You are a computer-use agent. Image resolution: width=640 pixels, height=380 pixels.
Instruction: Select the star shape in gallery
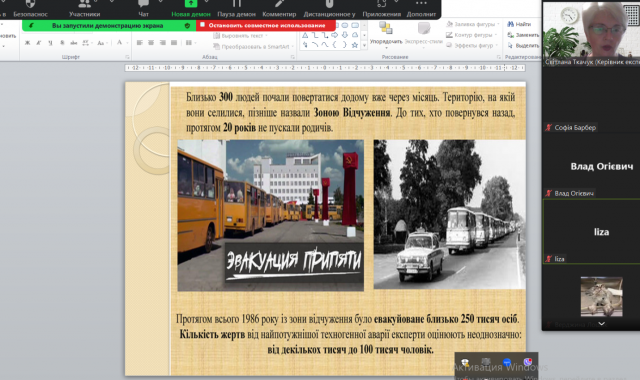click(355, 45)
